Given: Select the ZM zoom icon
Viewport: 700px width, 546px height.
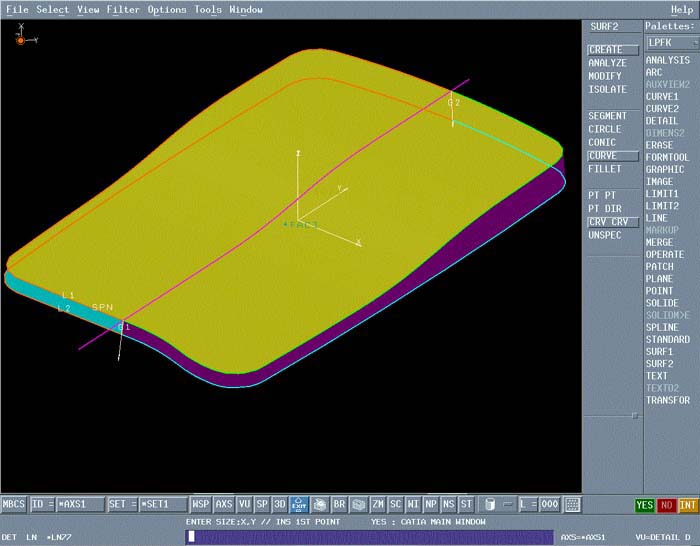Looking at the screenshot, I should pos(378,505).
